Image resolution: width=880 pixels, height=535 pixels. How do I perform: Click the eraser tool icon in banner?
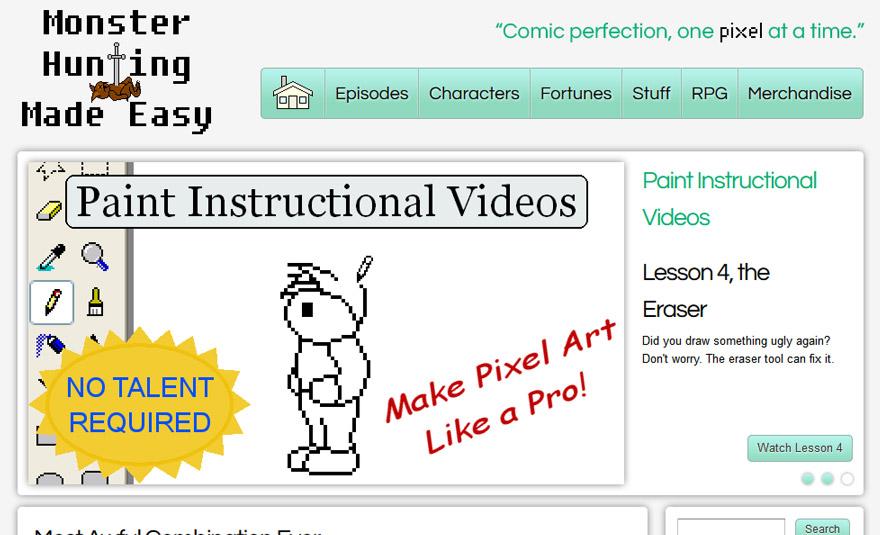point(49,211)
